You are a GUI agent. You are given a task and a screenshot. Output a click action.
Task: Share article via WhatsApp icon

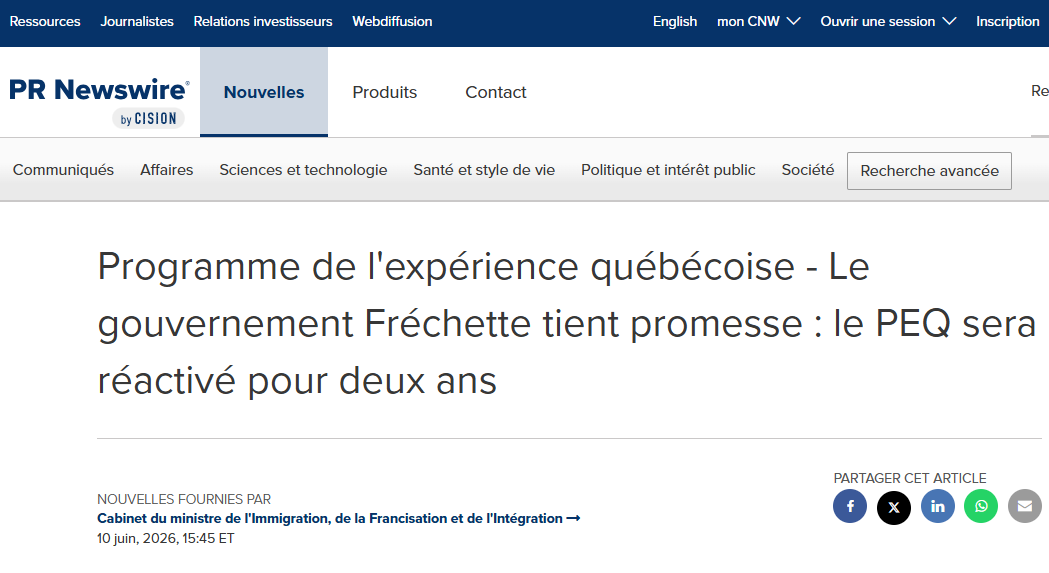click(981, 506)
